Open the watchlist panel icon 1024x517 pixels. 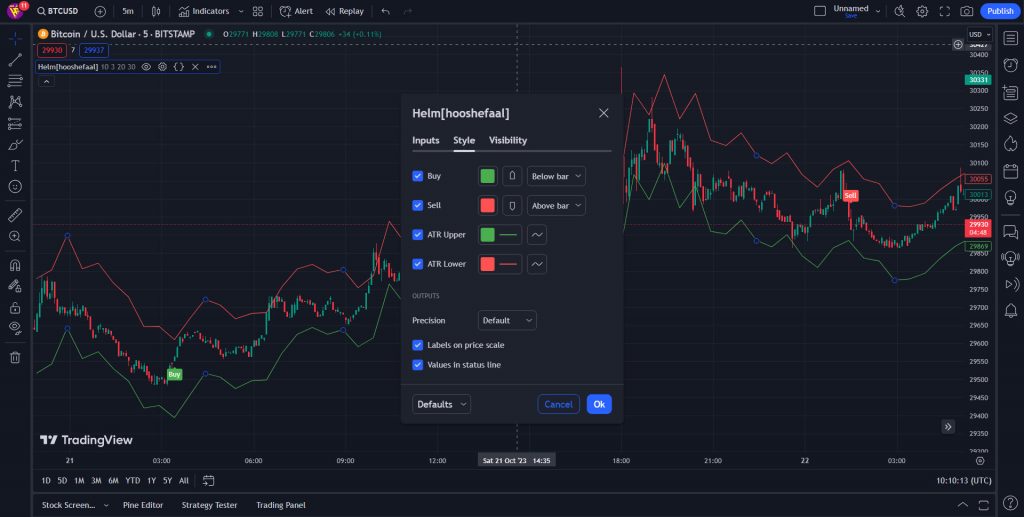(1010, 39)
